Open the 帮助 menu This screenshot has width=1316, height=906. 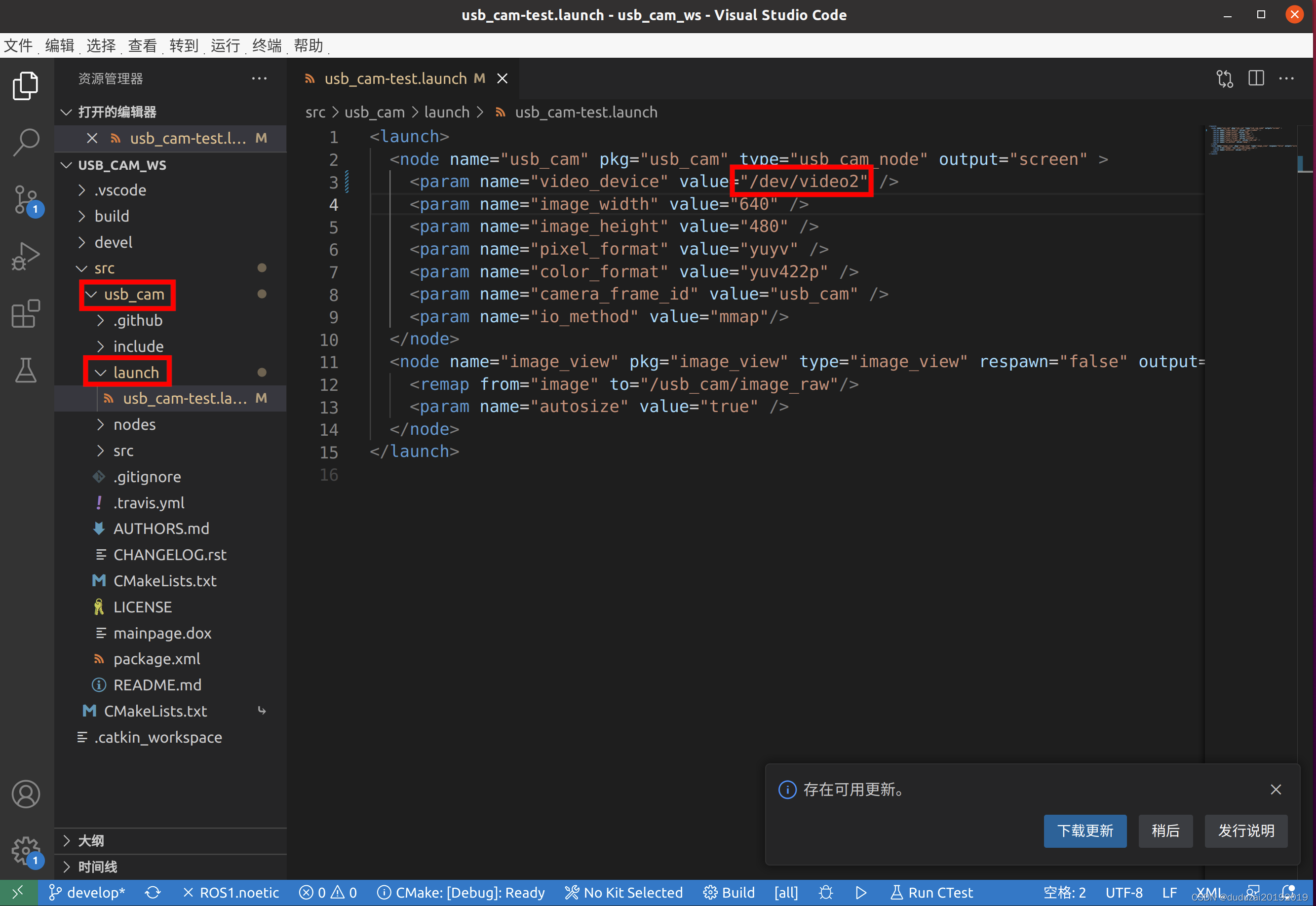309,45
